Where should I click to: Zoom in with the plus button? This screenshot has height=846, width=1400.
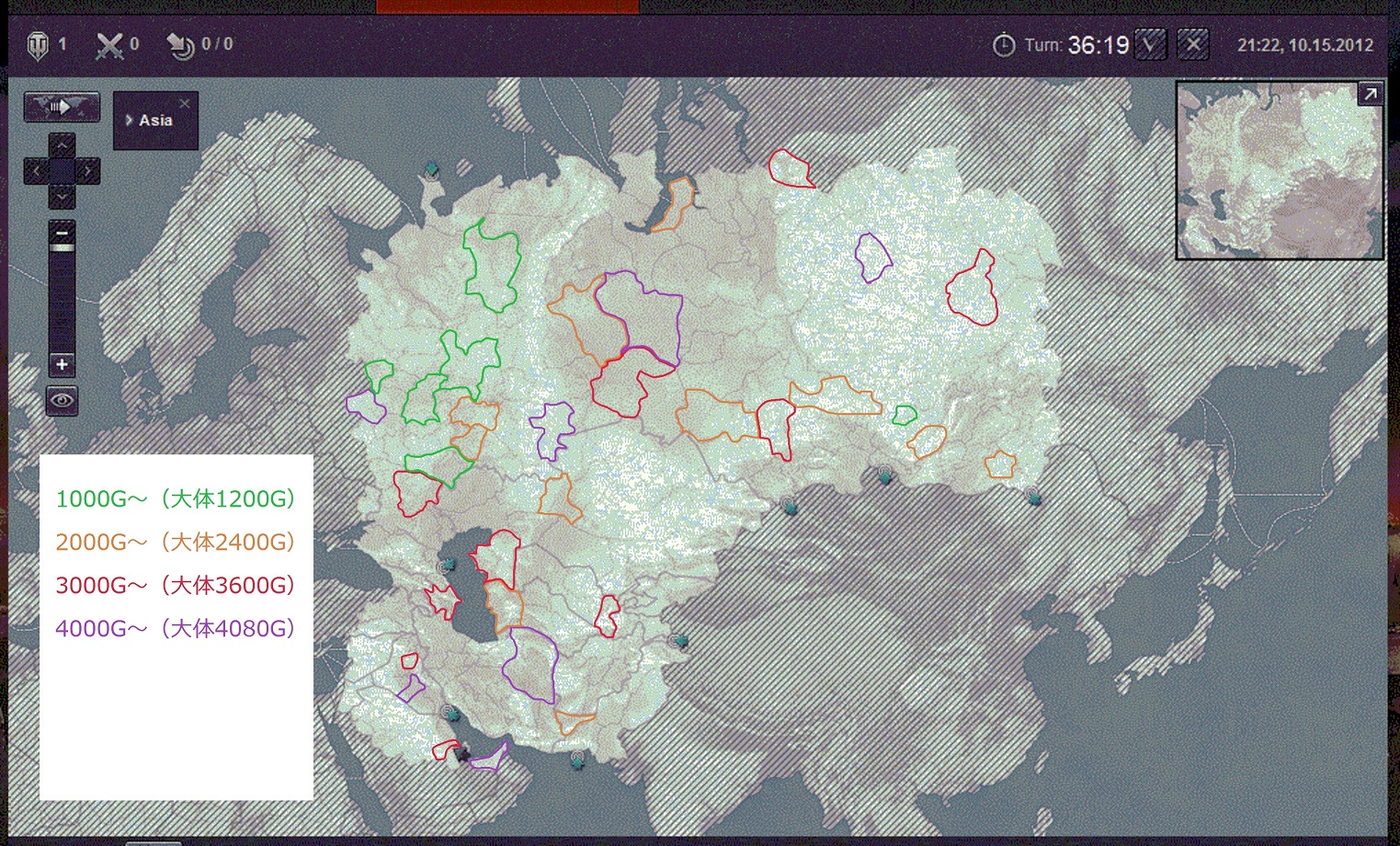click(x=62, y=364)
